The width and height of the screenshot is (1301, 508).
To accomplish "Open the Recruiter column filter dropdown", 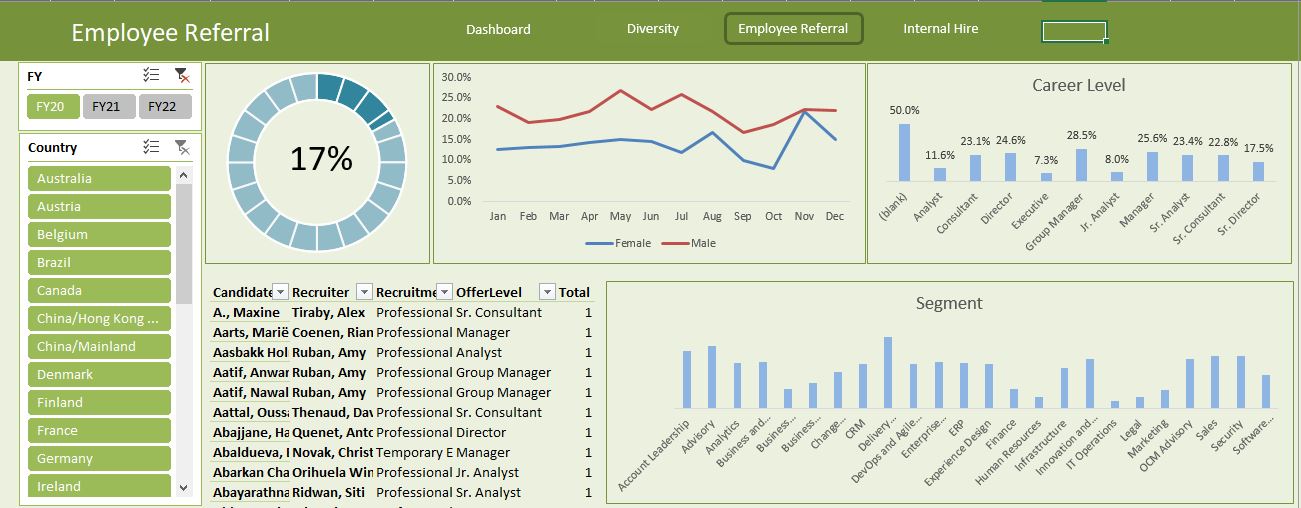I will pos(364,292).
